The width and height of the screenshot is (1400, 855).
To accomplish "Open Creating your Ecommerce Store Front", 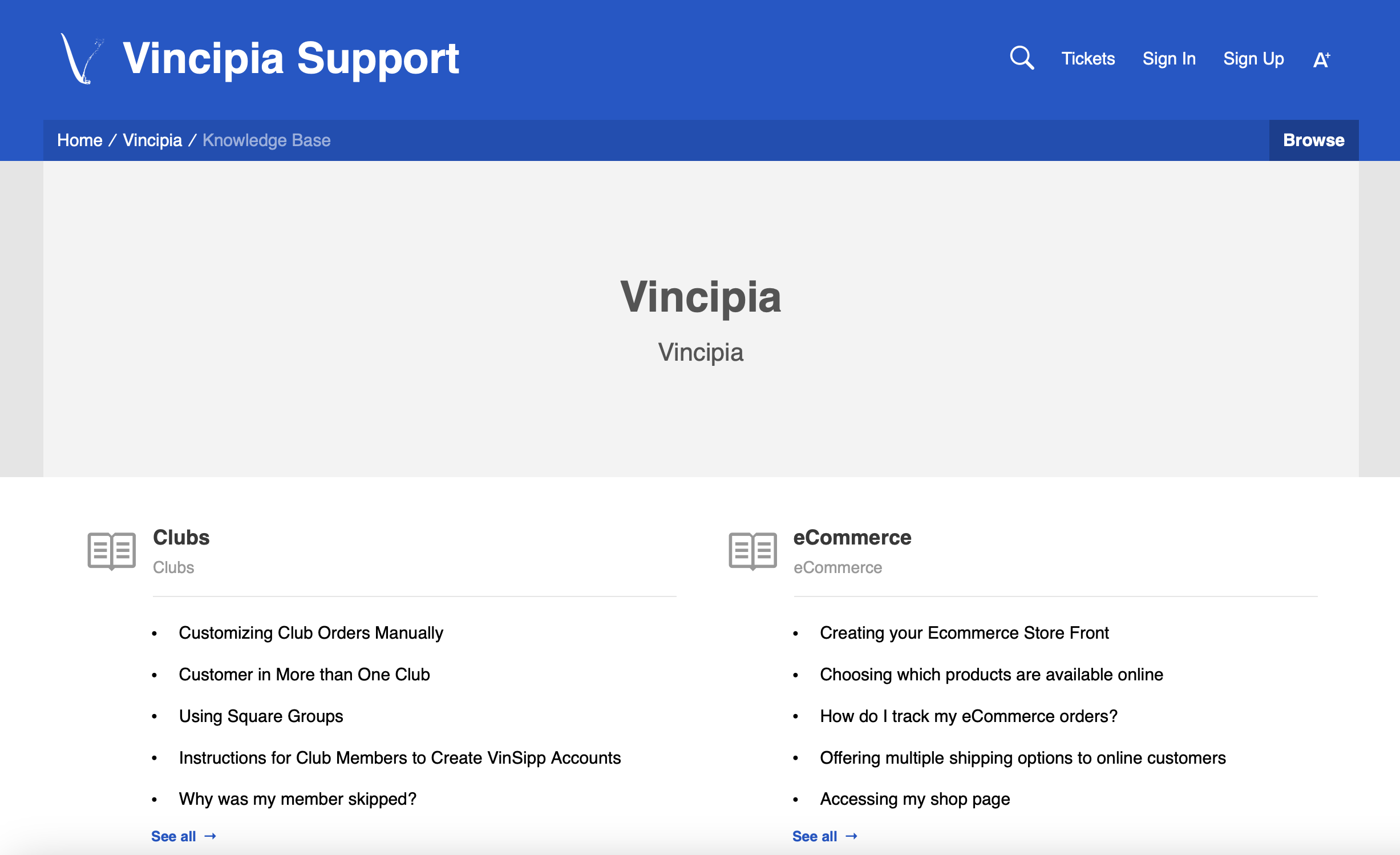I will (x=964, y=633).
